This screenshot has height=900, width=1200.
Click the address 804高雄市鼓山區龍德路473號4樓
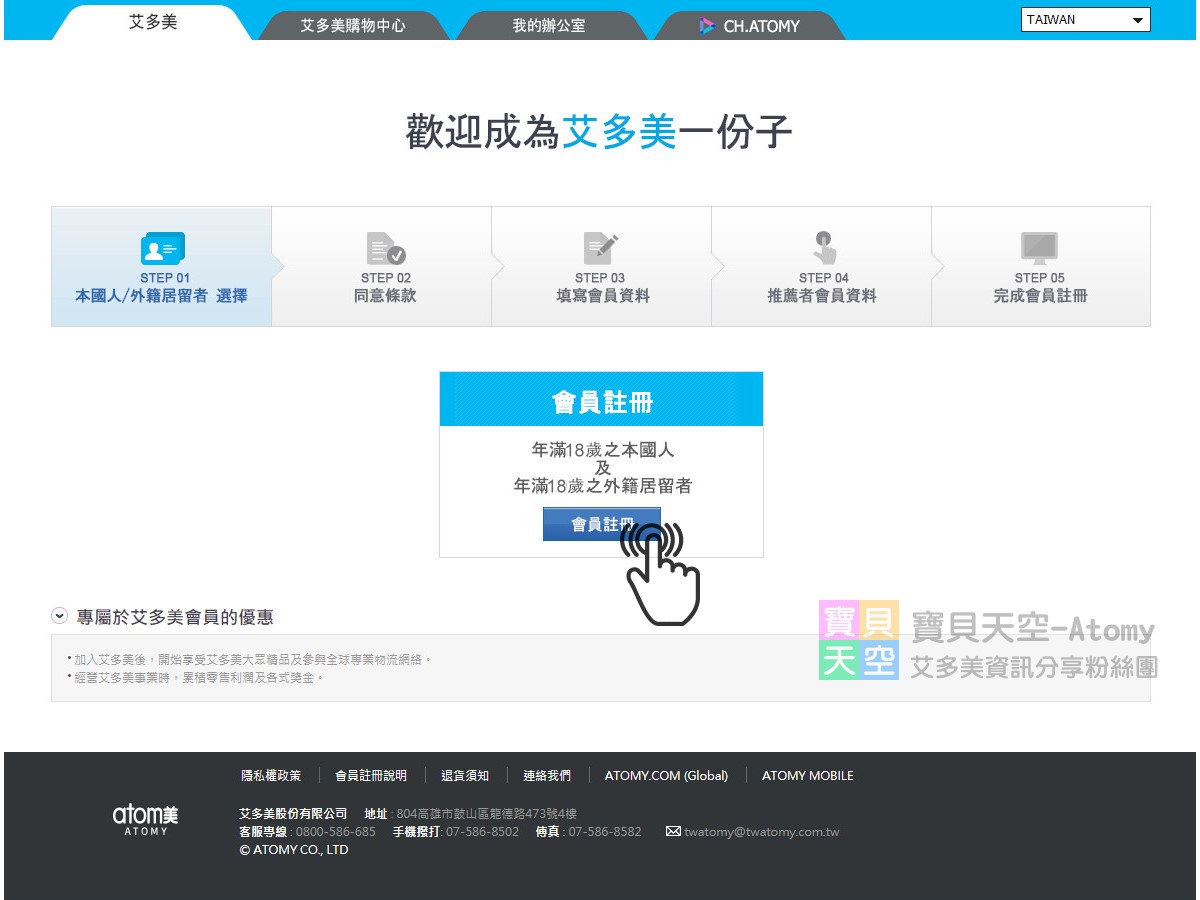(x=487, y=814)
